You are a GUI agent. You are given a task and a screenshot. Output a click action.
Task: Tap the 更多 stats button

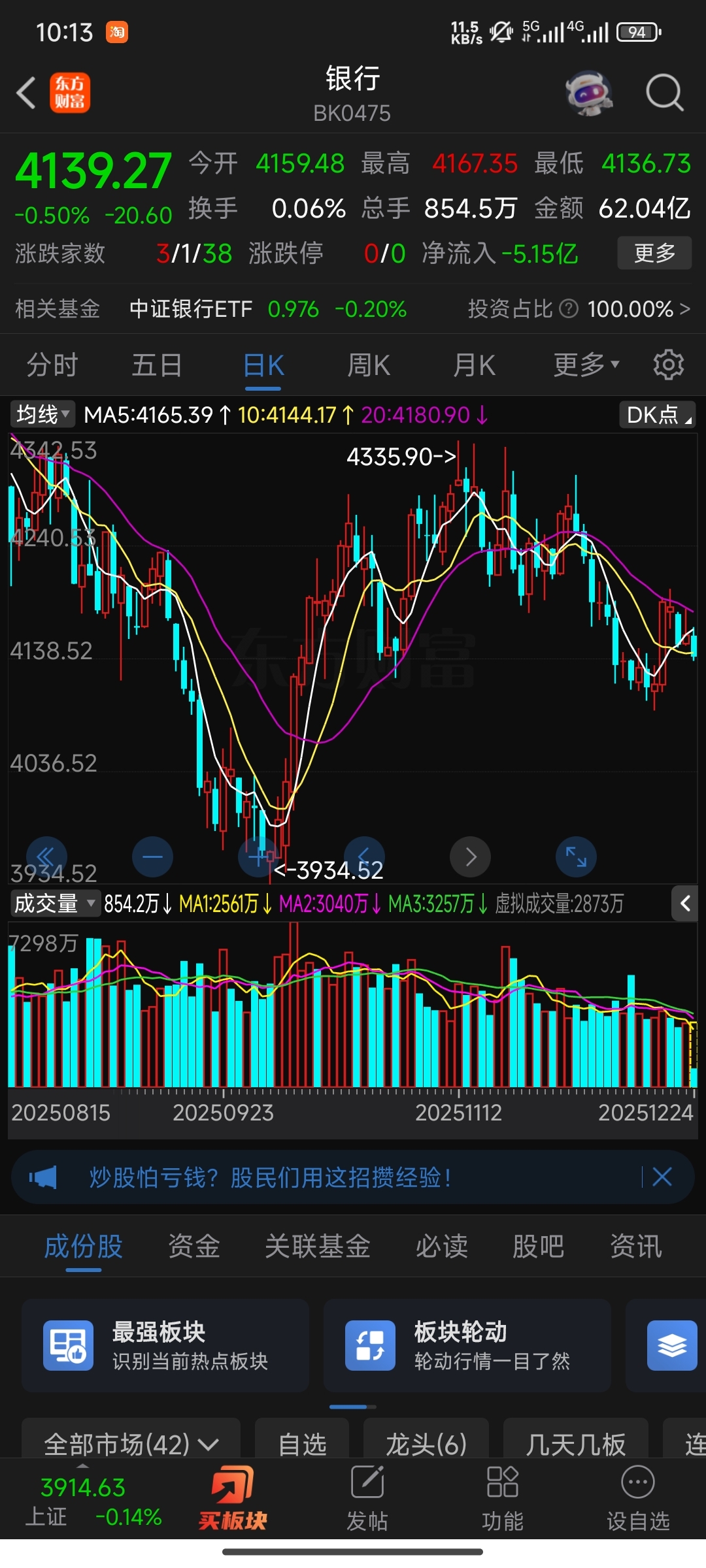click(x=654, y=253)
